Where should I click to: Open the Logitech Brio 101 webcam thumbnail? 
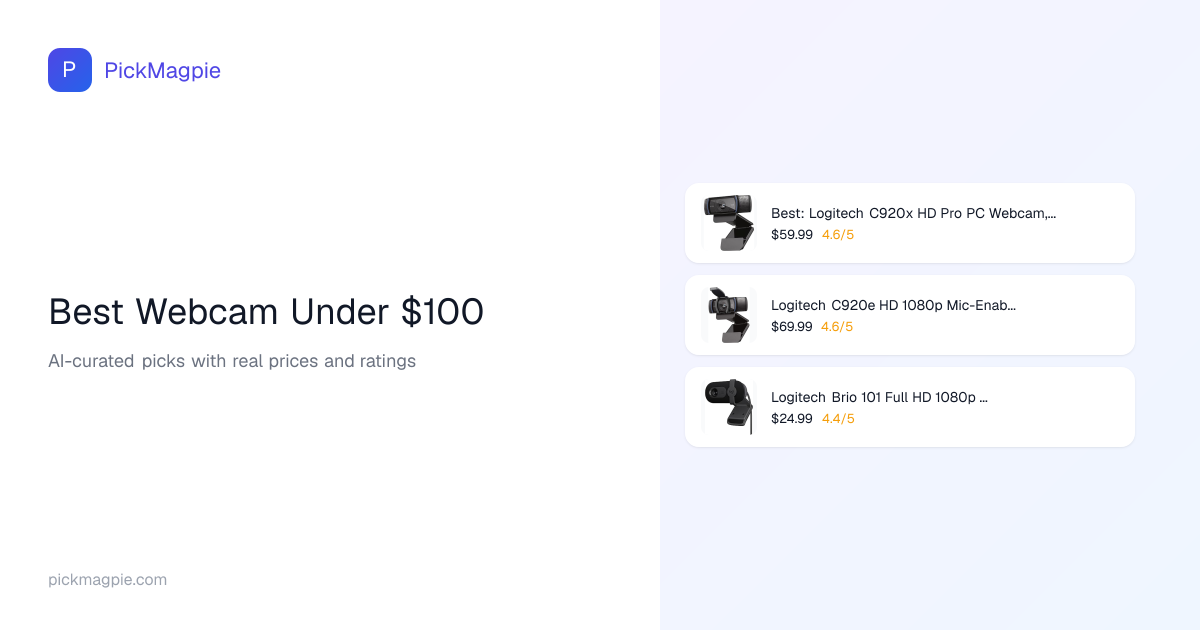[x=728, y=406]
